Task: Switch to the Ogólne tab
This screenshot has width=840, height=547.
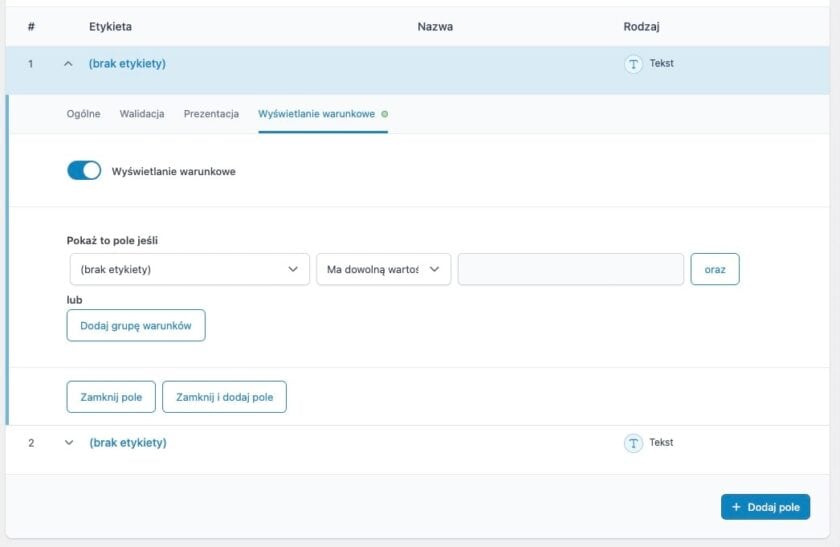Action: pyautogui.click(x=83, y=114)
